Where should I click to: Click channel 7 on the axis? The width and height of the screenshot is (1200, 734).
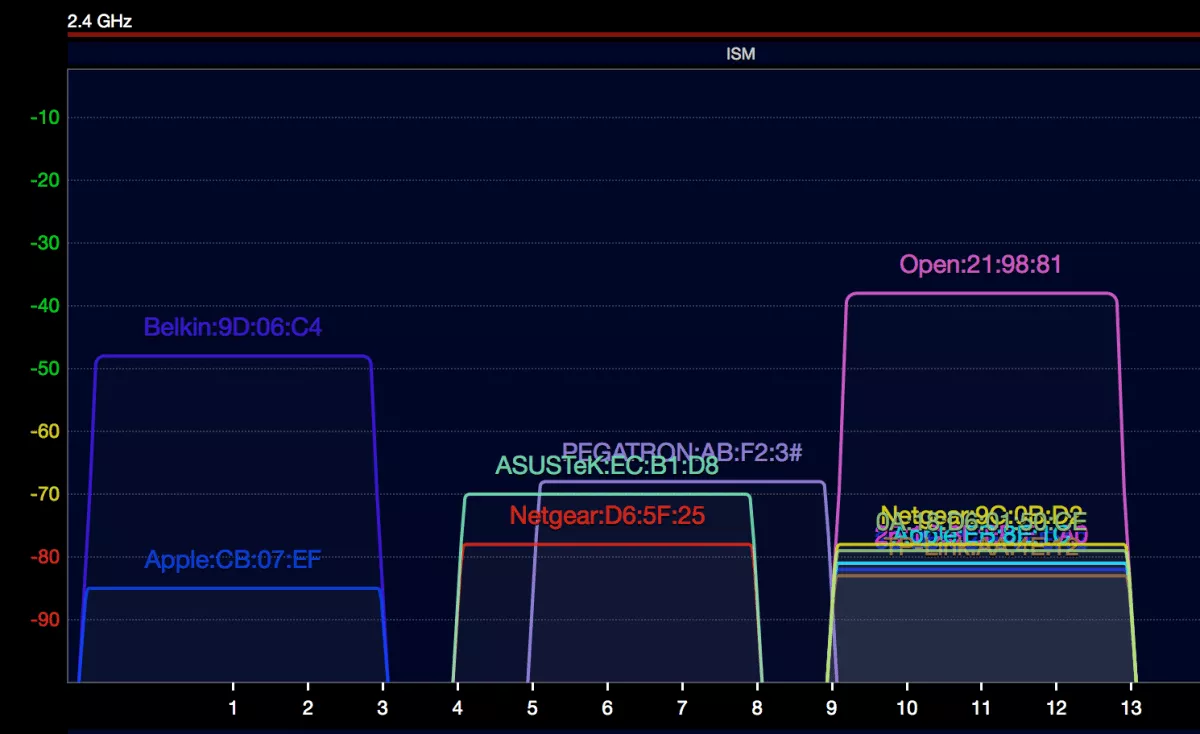click(682, 707)
